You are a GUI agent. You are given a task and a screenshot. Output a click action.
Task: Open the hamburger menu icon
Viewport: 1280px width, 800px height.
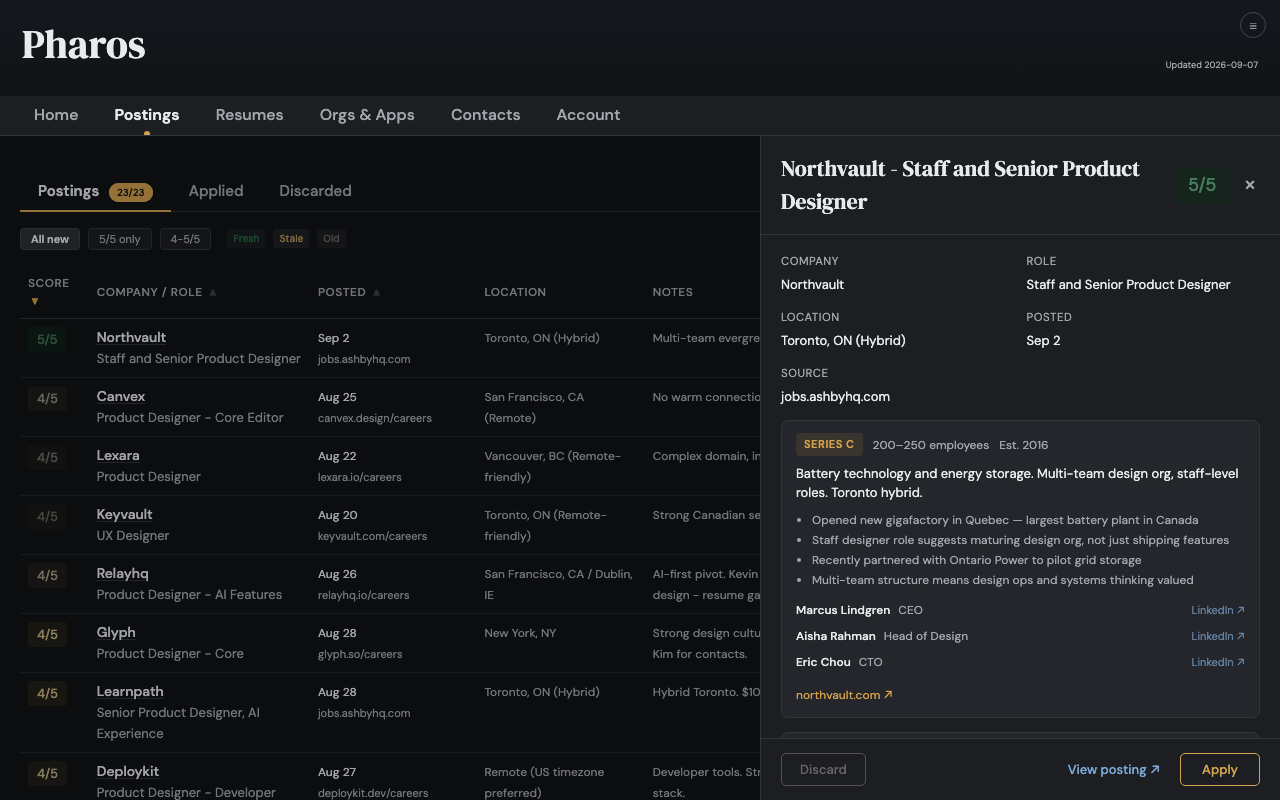click(x=1253, y=25)
